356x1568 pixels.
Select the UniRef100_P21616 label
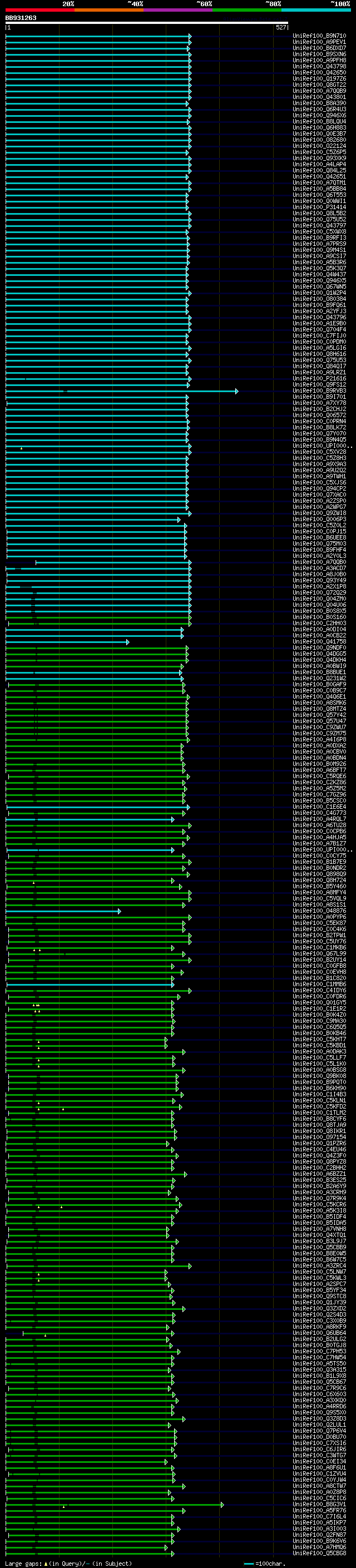tap(319, 379)
